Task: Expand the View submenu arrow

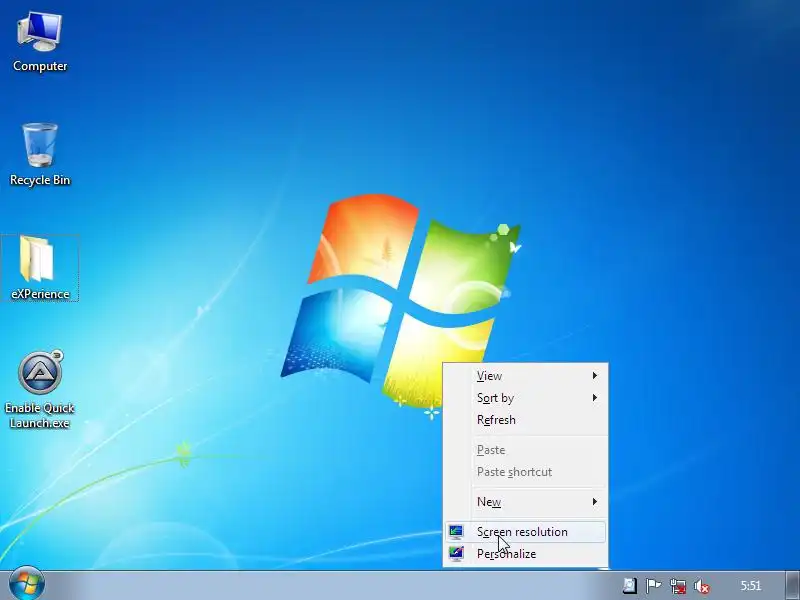Action: pos(594,376)
